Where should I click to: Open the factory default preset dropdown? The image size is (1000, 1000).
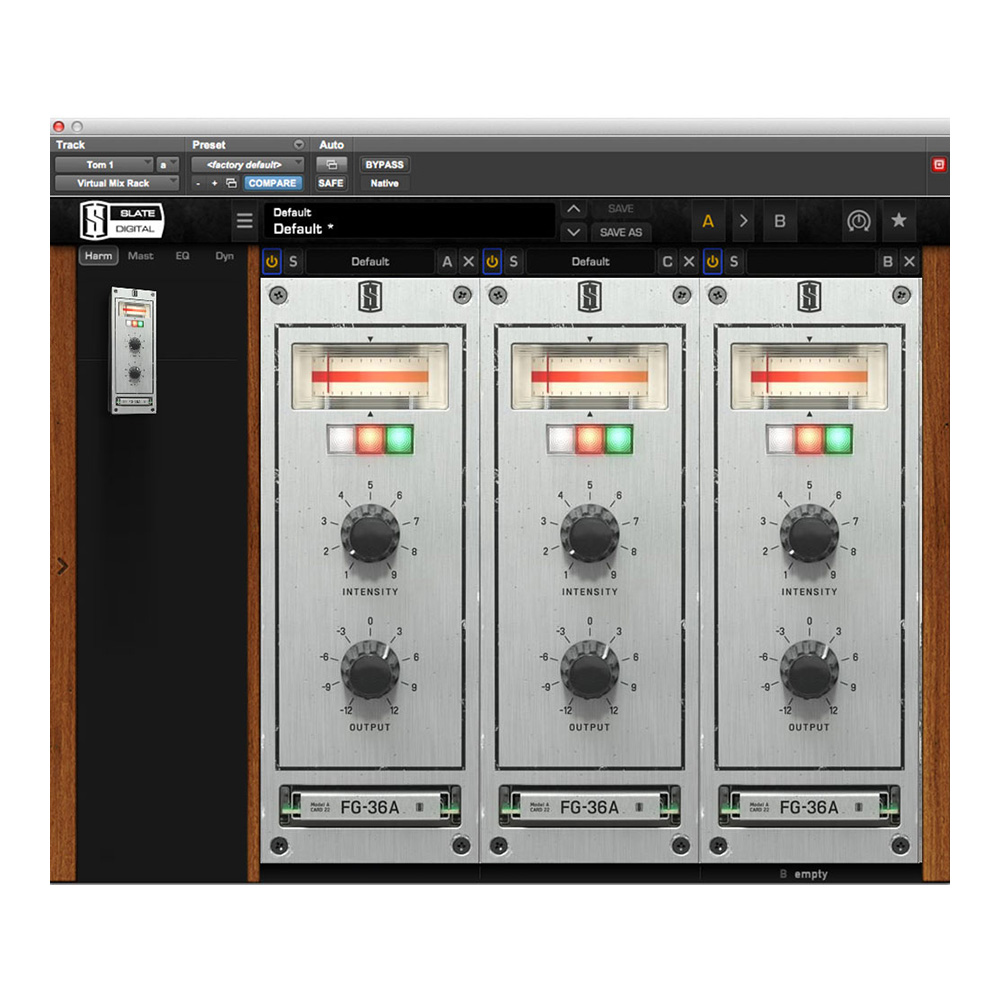(247, 165)
